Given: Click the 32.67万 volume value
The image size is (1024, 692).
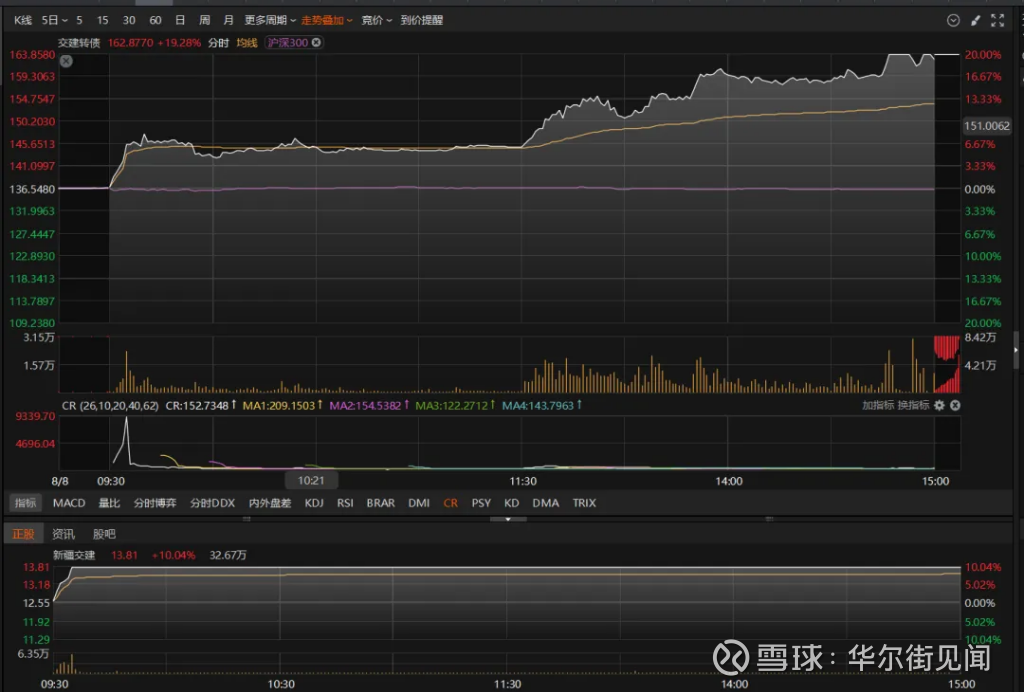Looking at the screenshot, I should point(228,555).
